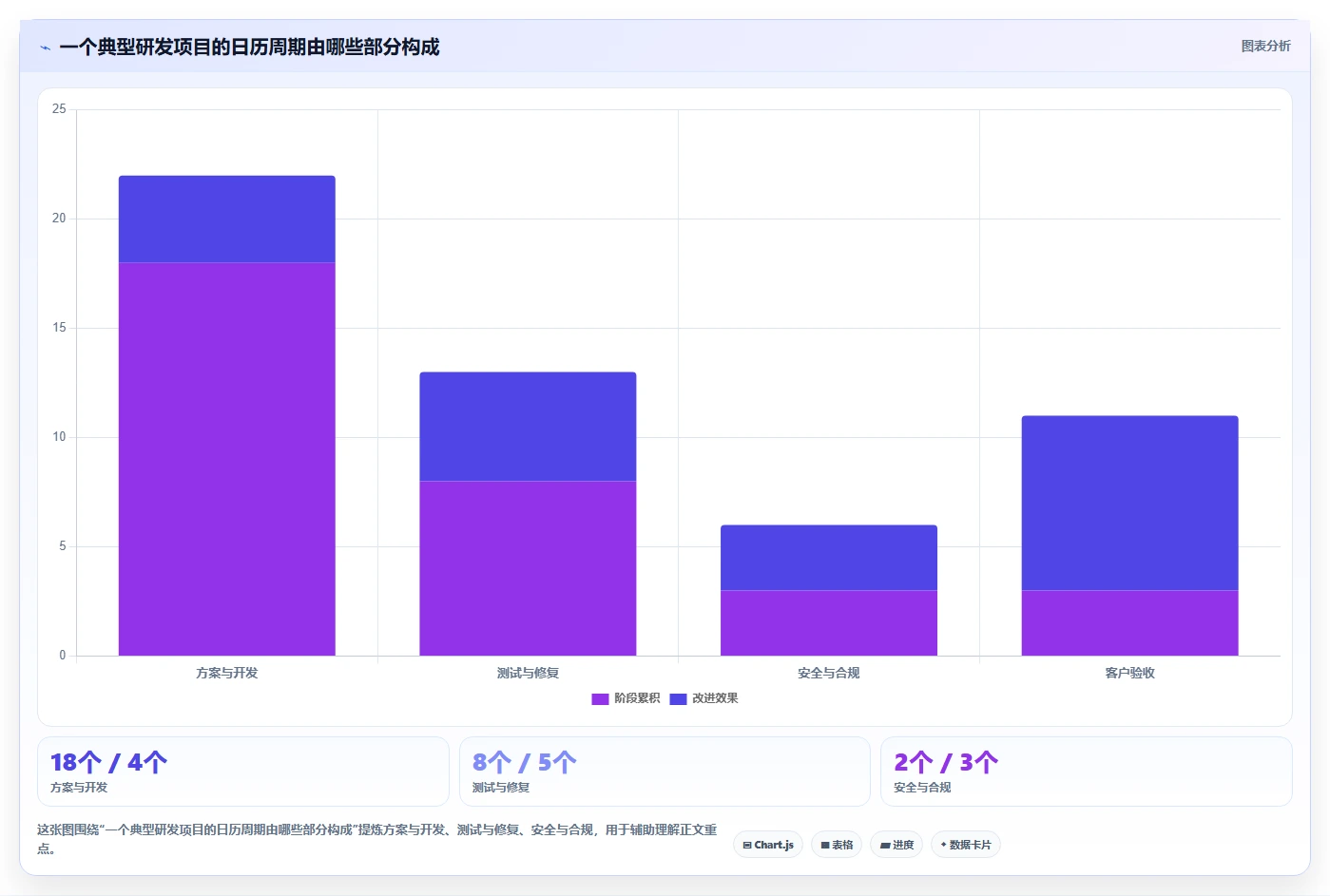1330x896 pixels.
Task: Select the purple 测试与修复 bar segment
Action: [x=528, y=568]
